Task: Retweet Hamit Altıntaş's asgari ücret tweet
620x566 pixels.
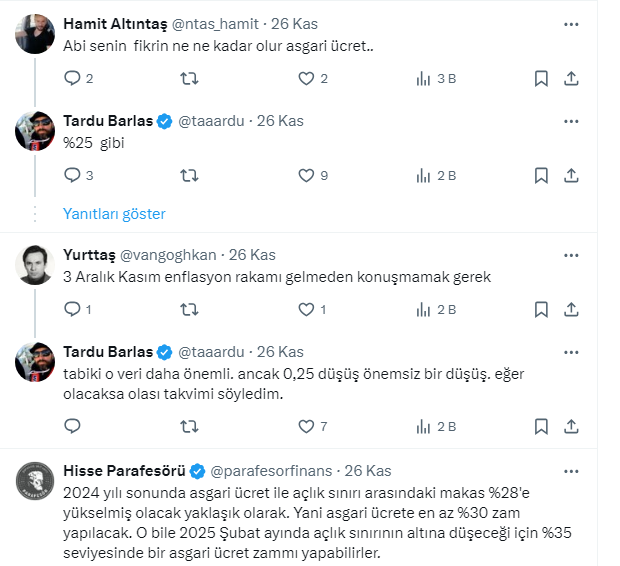Action: pos(187,78)
